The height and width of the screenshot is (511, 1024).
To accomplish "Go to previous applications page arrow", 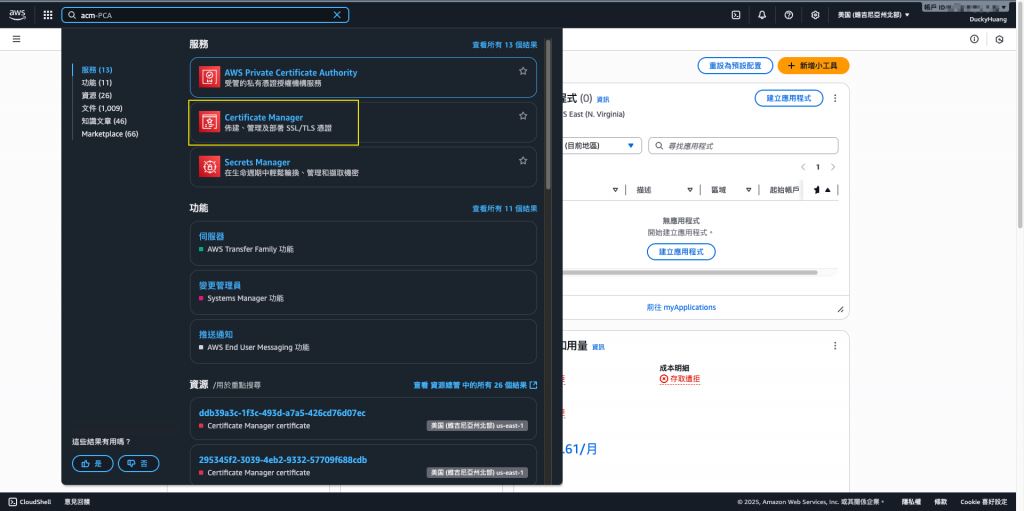I will [x=803, y=167].
